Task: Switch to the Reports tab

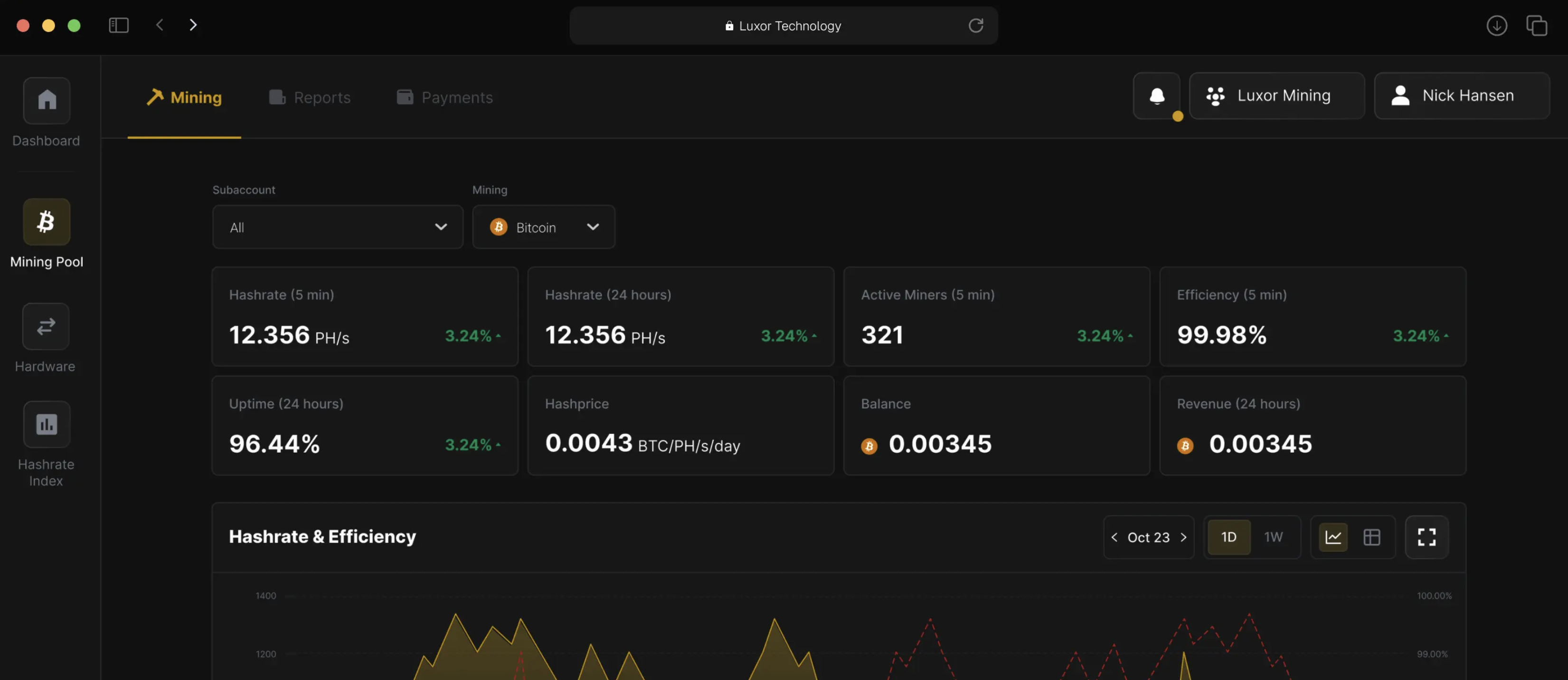Action: coord(310,97)
